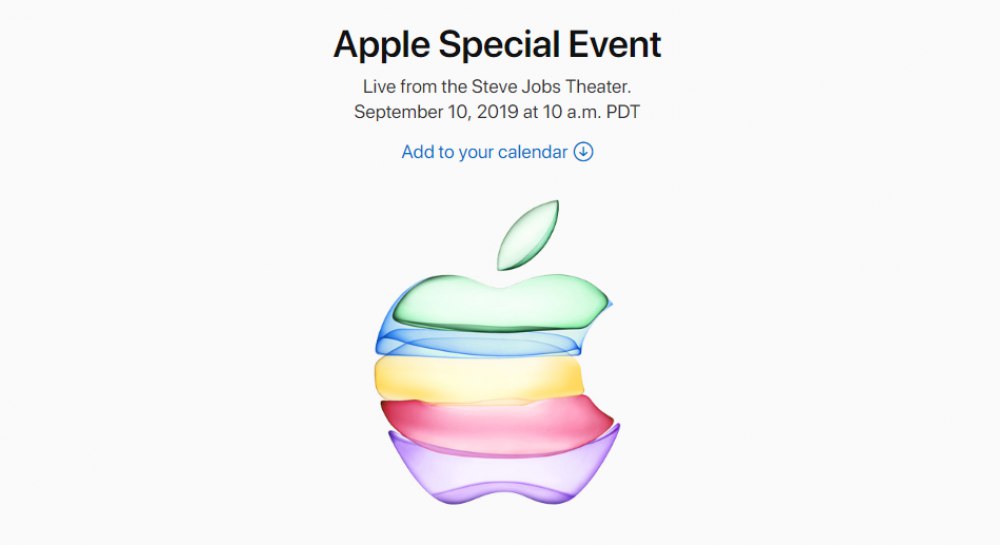The width and height of the screenshot is (1000, 545).
Task: Select the yellow band of the Apple logo
Action: pos(478,377)
